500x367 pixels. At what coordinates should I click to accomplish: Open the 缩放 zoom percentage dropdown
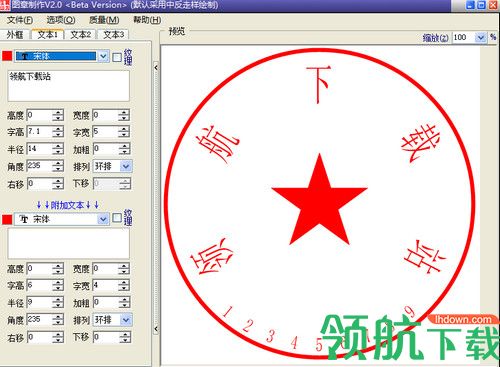(480, 38)
